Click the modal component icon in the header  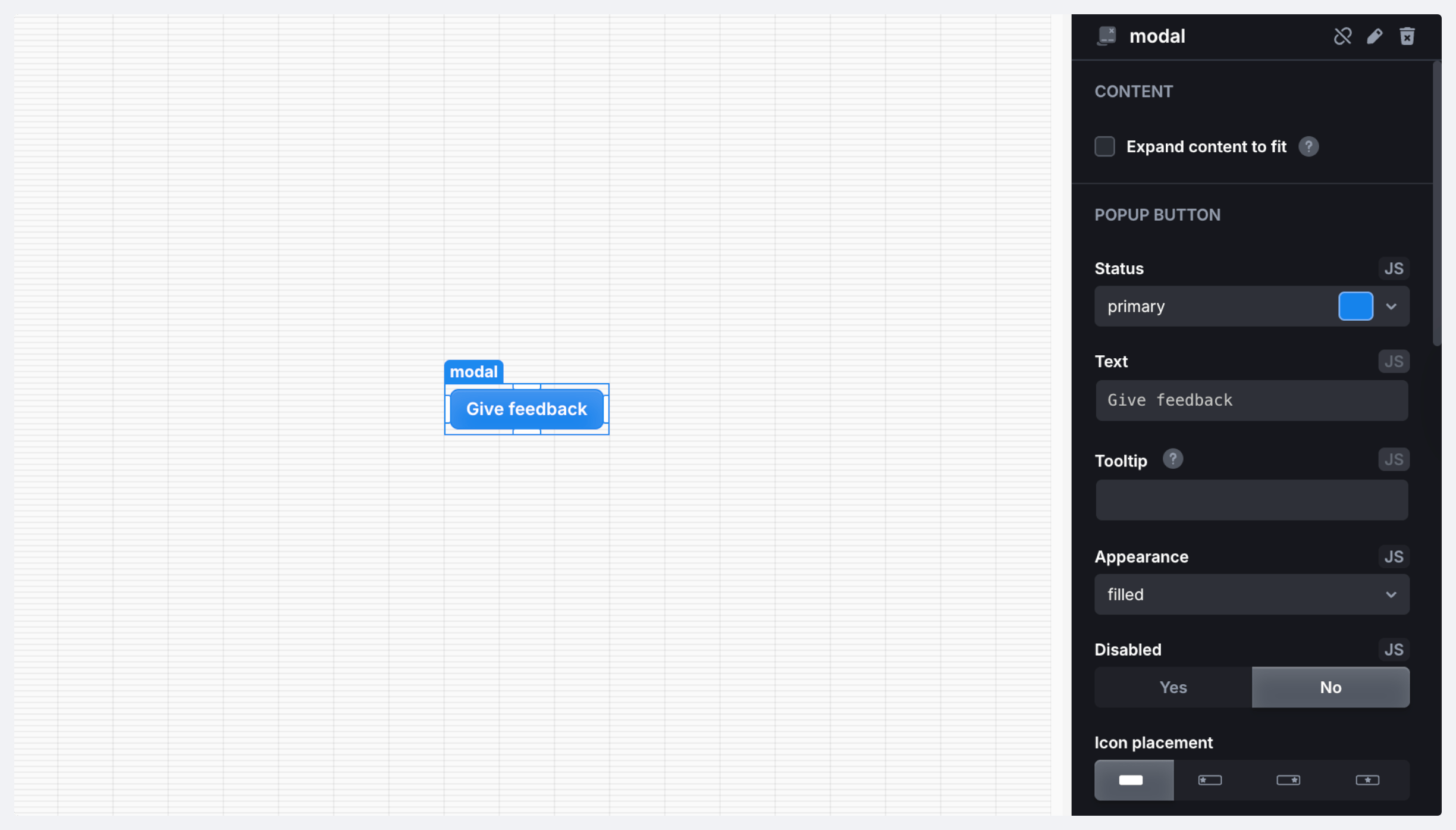[1106, 36]
